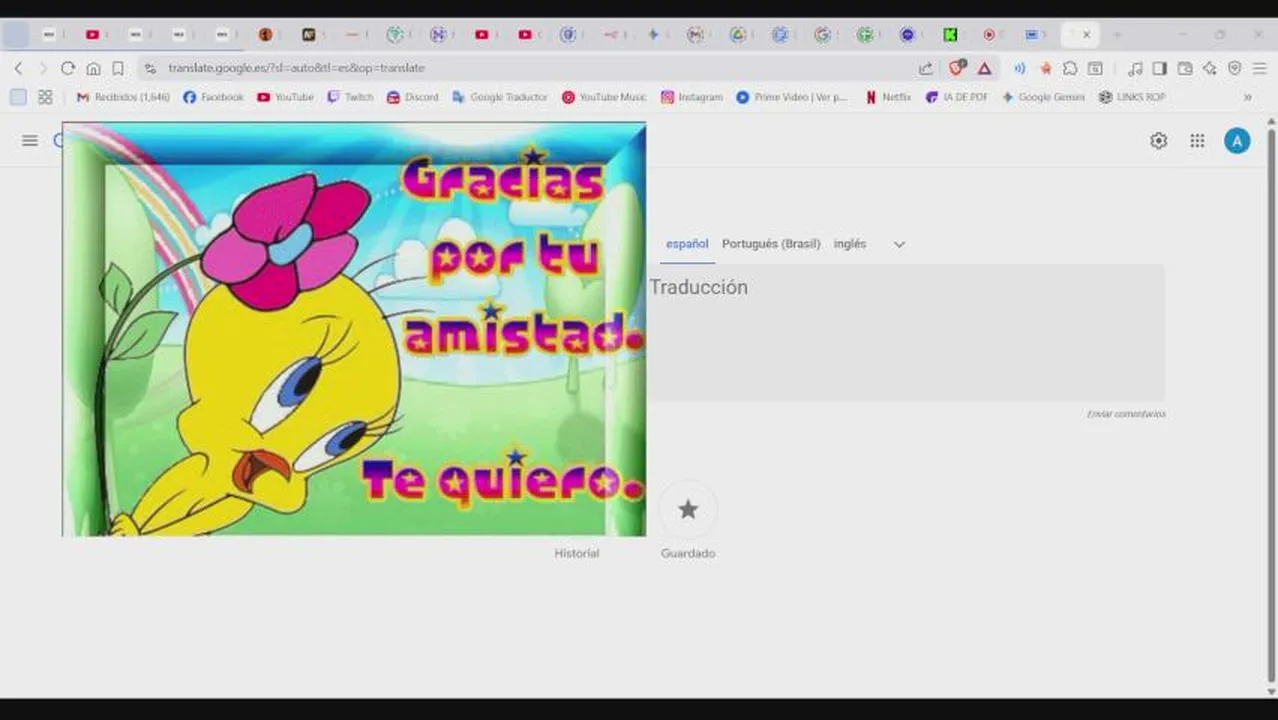The width and height of the screenshot is (1278, 720).
Task: Click the orange extension icon in toolbar
Action: tap(1045, 68)
